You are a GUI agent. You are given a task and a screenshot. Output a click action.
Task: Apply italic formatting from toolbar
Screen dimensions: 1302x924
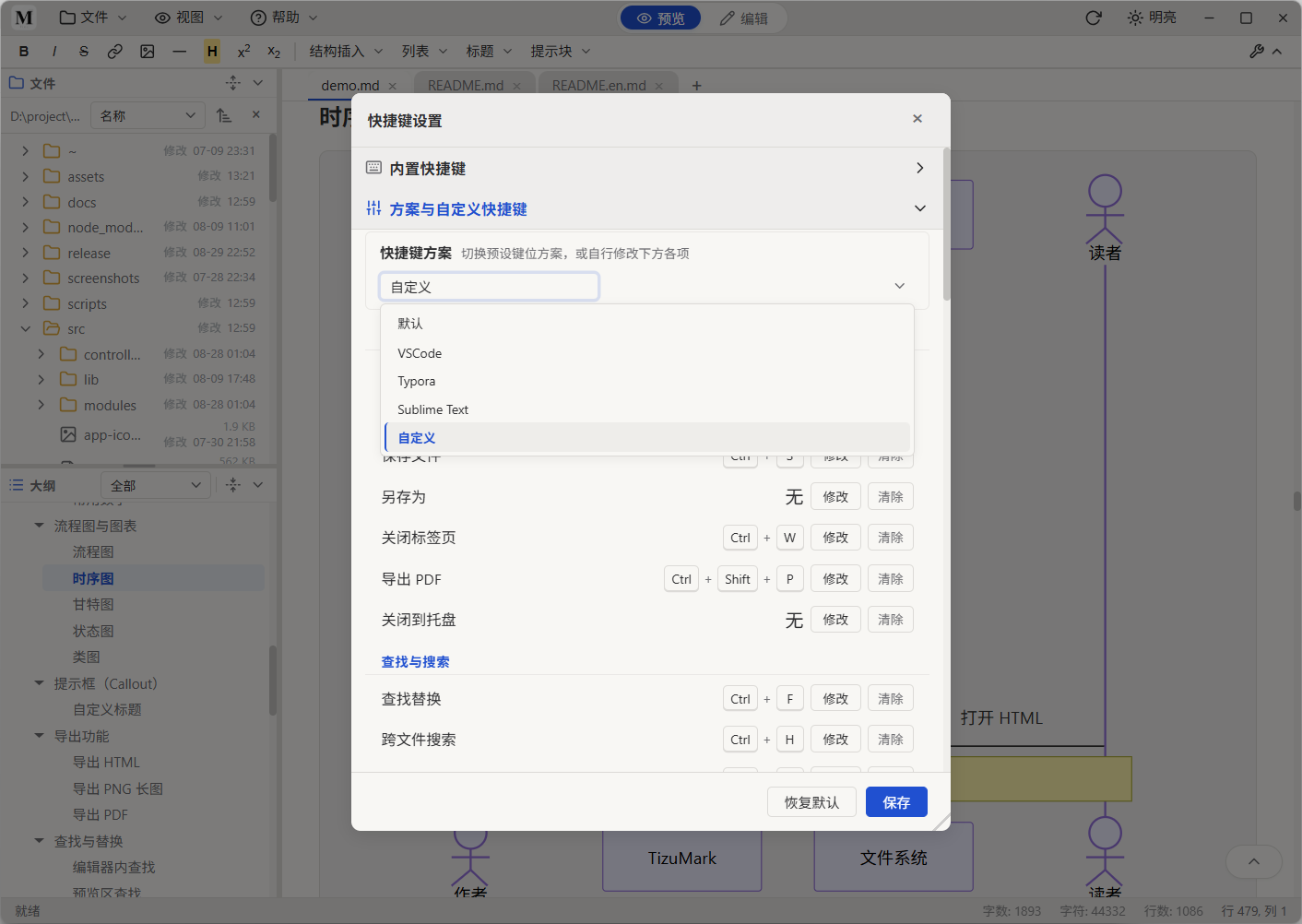pyautogui.click(x=54, y=52)
